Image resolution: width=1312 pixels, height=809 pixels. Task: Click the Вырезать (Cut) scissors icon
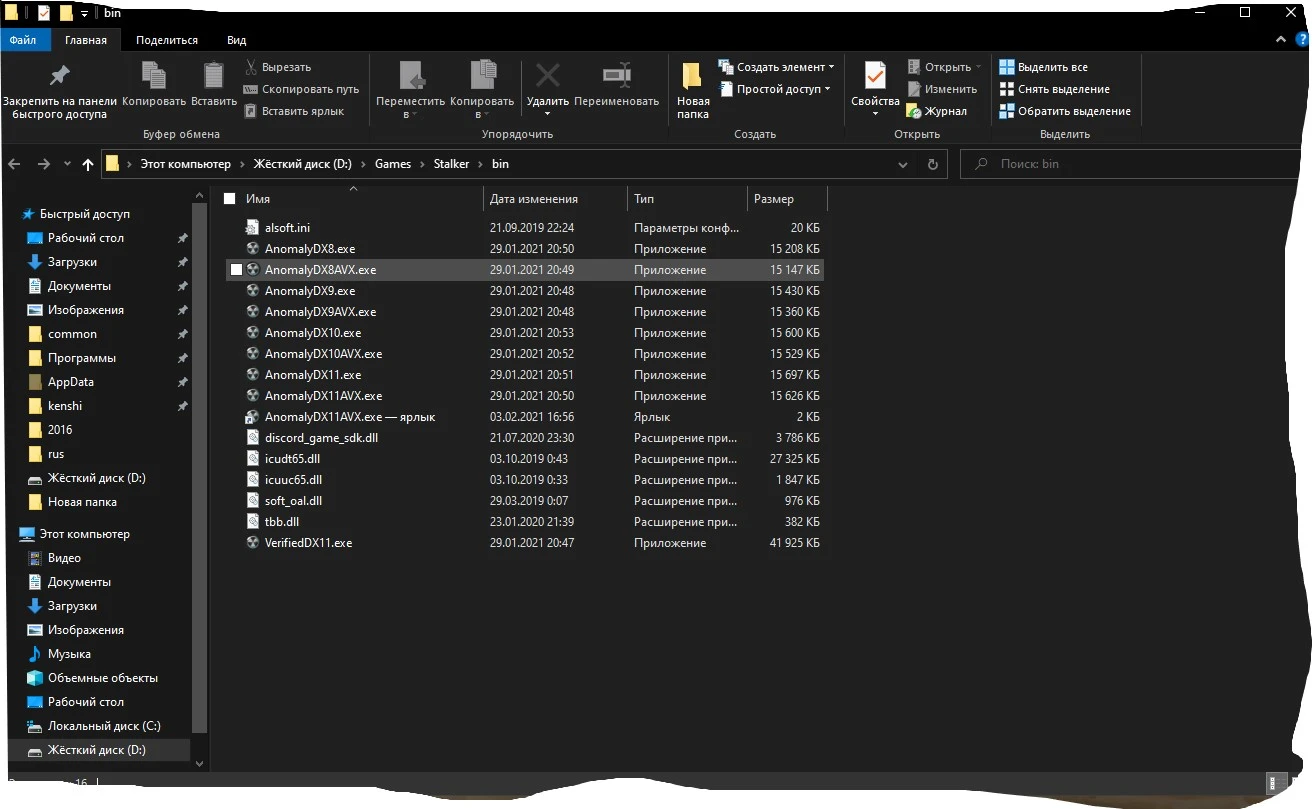pyautogui.click(x=252, y=67)
